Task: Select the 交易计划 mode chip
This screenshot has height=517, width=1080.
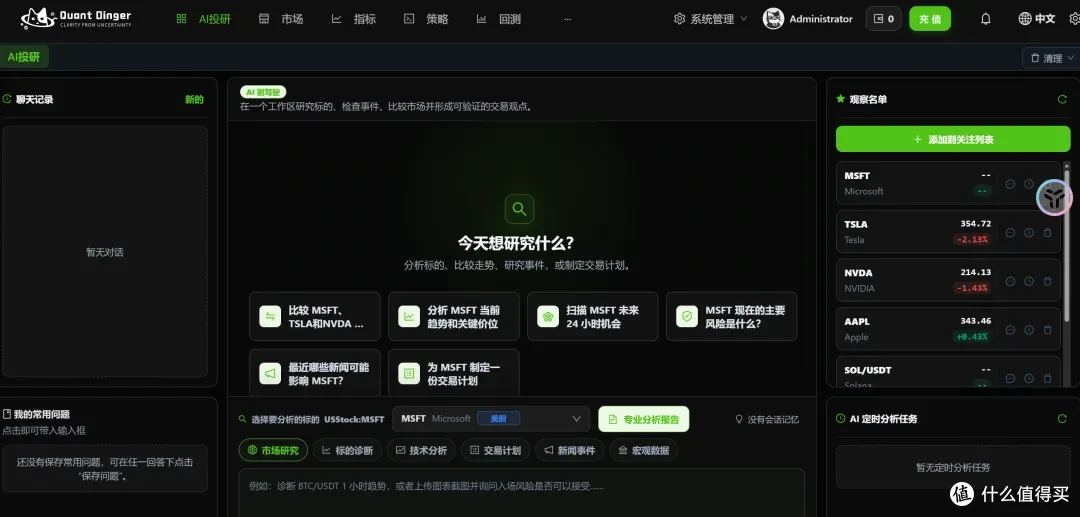Action: (x=495, y=450)
